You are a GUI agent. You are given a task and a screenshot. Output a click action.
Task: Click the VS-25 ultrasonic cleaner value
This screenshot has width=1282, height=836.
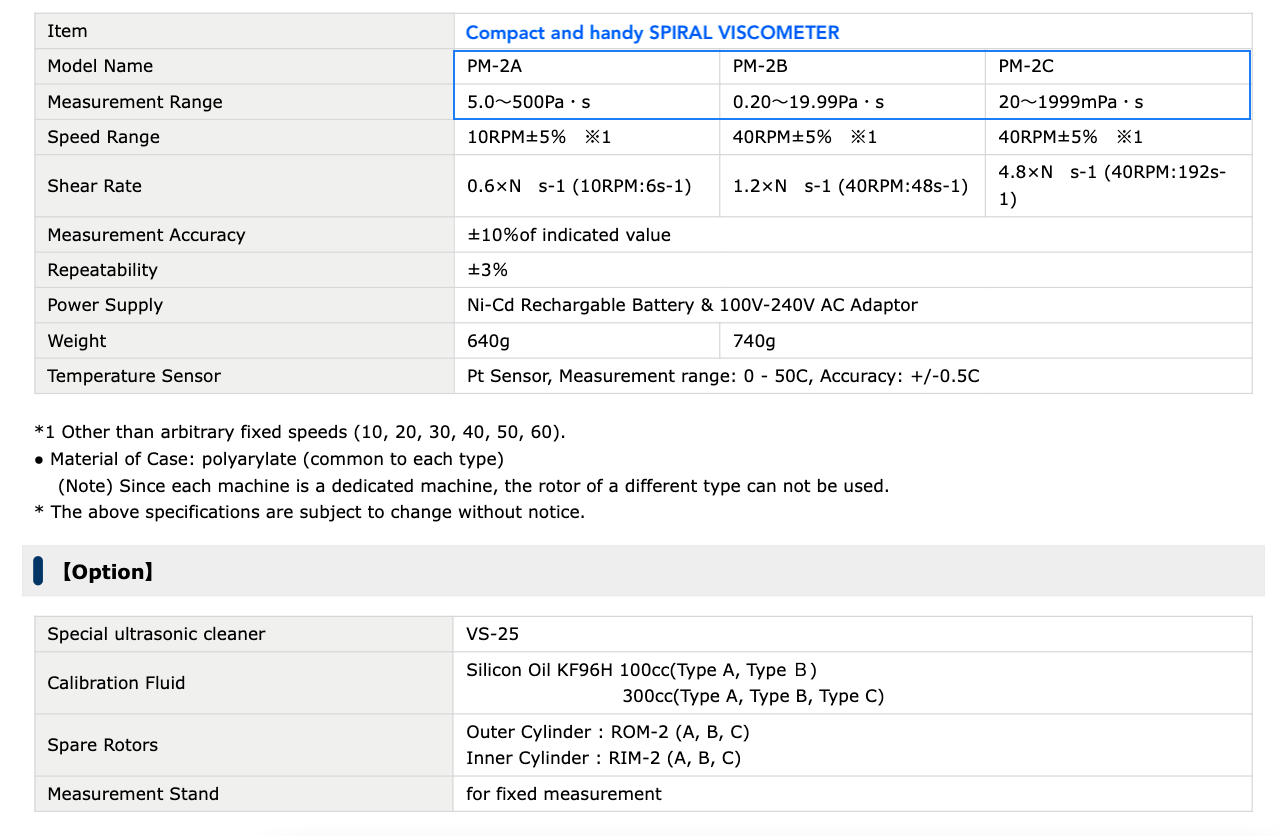tap(492, 634)
